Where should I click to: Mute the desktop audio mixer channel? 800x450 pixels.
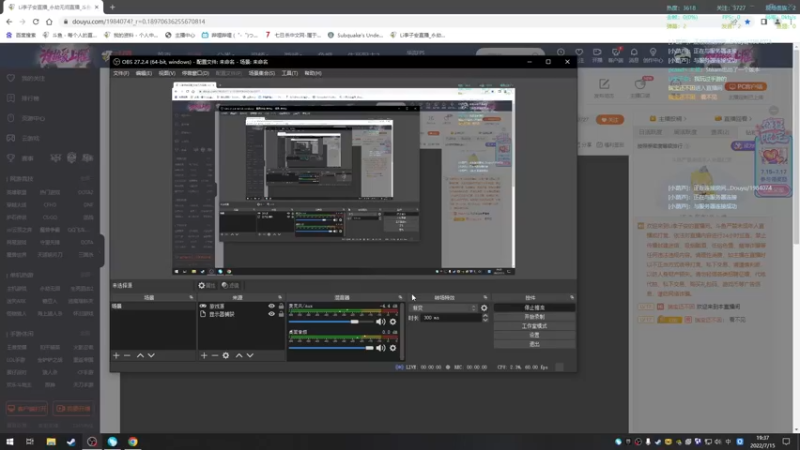[x=381, y=348]
